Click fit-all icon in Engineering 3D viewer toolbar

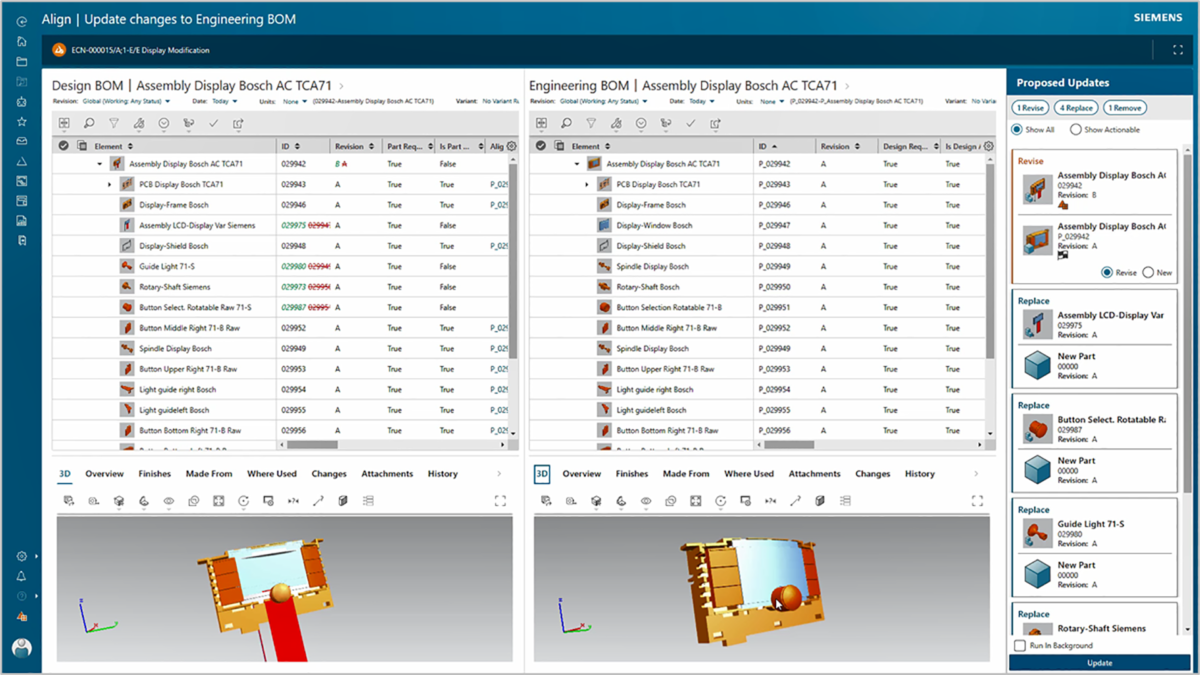tap(695, 500)
